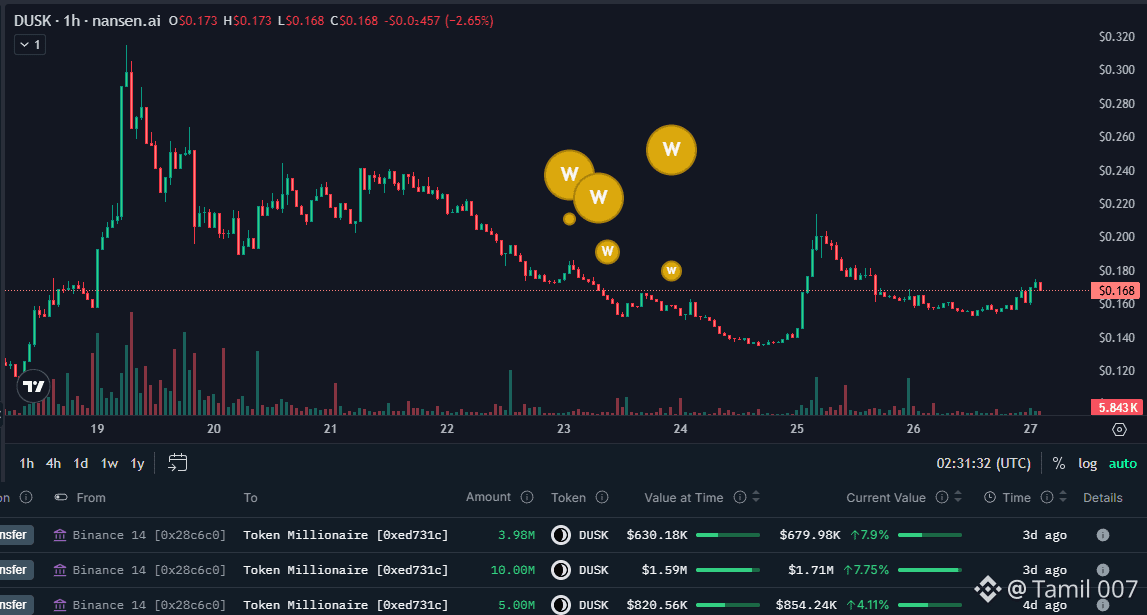Open Token Millionaire [0xed731c] in third row
The width and height of the screenshot is (1147, 615).
345,605
